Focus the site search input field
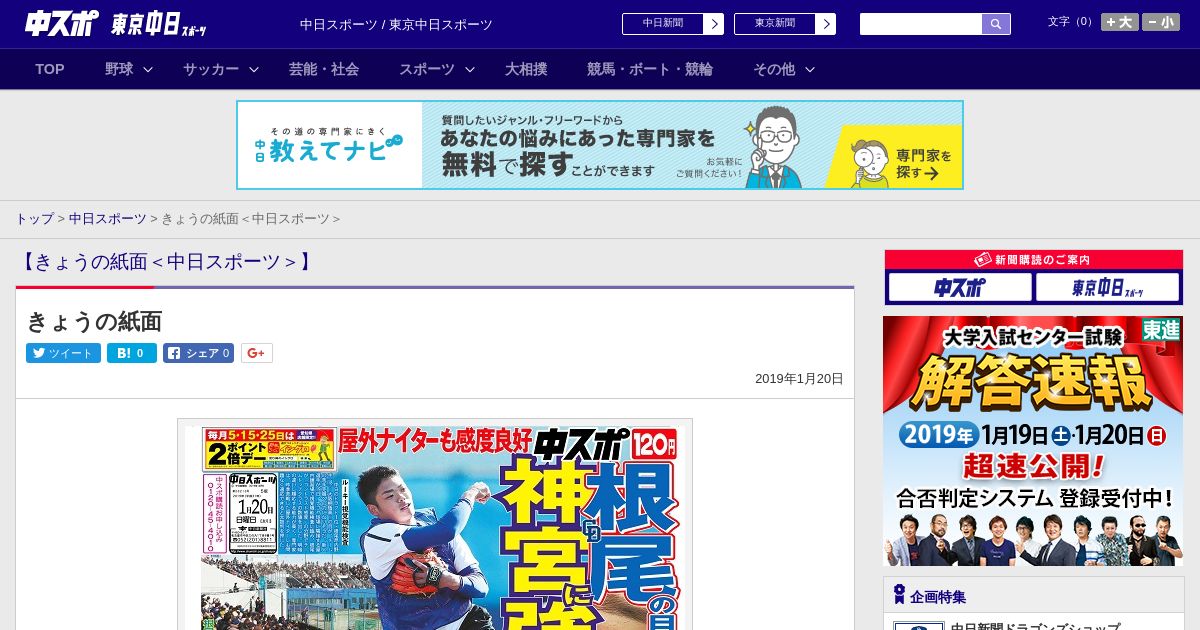Viewport: 1200px width, 630px height. coord(921,24)
